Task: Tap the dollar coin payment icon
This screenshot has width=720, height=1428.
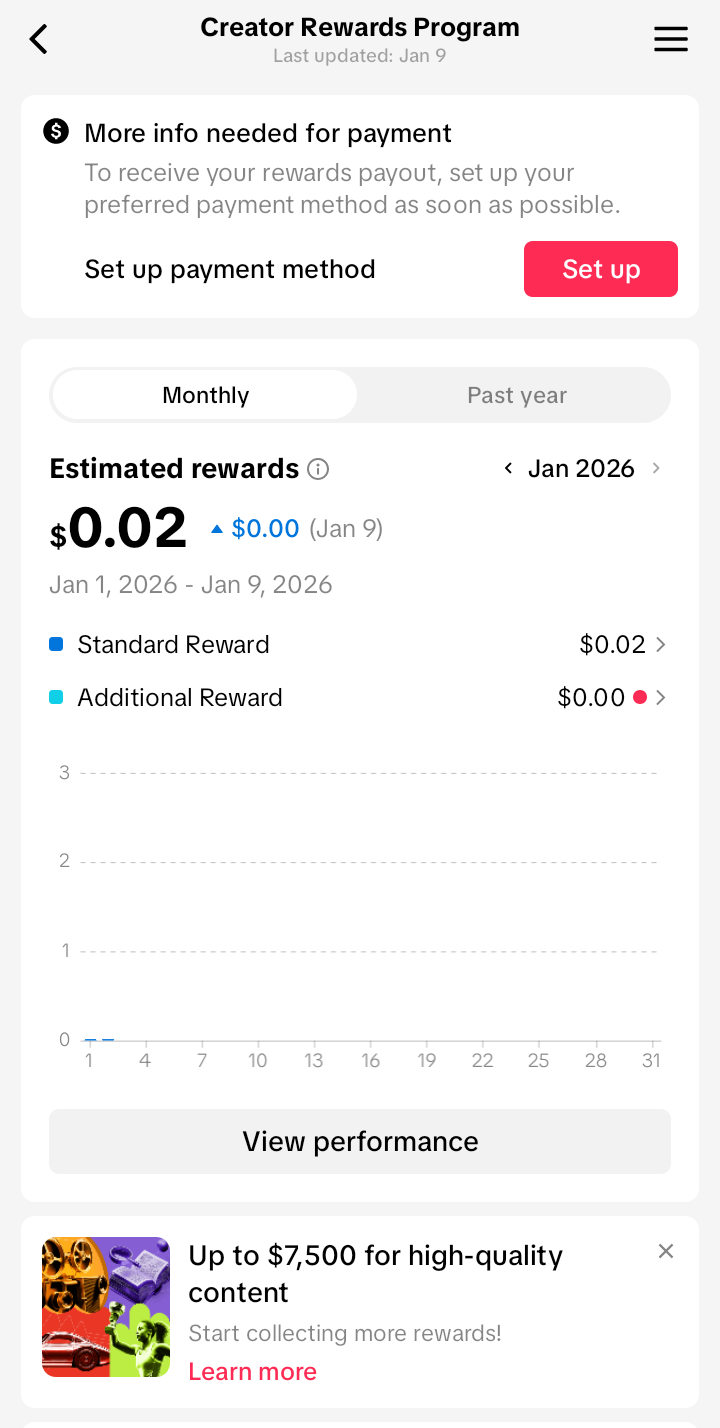Action: 56,131
